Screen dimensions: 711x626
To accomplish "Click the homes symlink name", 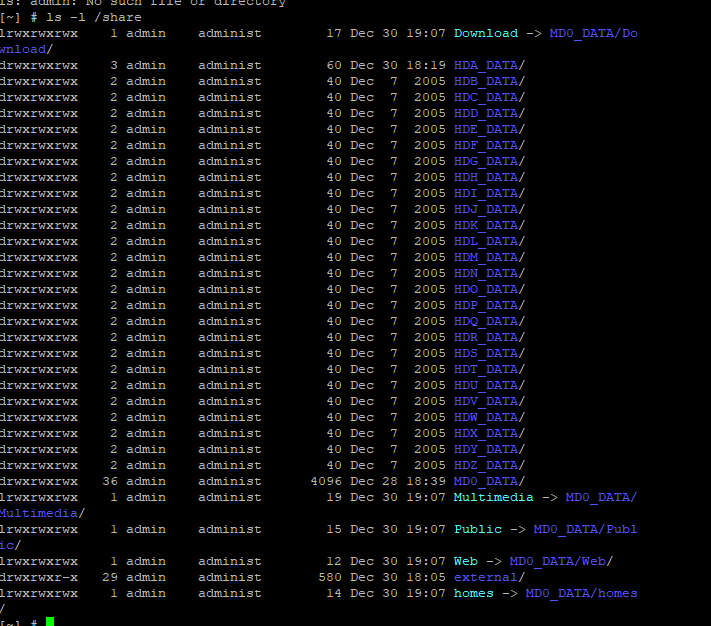I will pos(473,593).
